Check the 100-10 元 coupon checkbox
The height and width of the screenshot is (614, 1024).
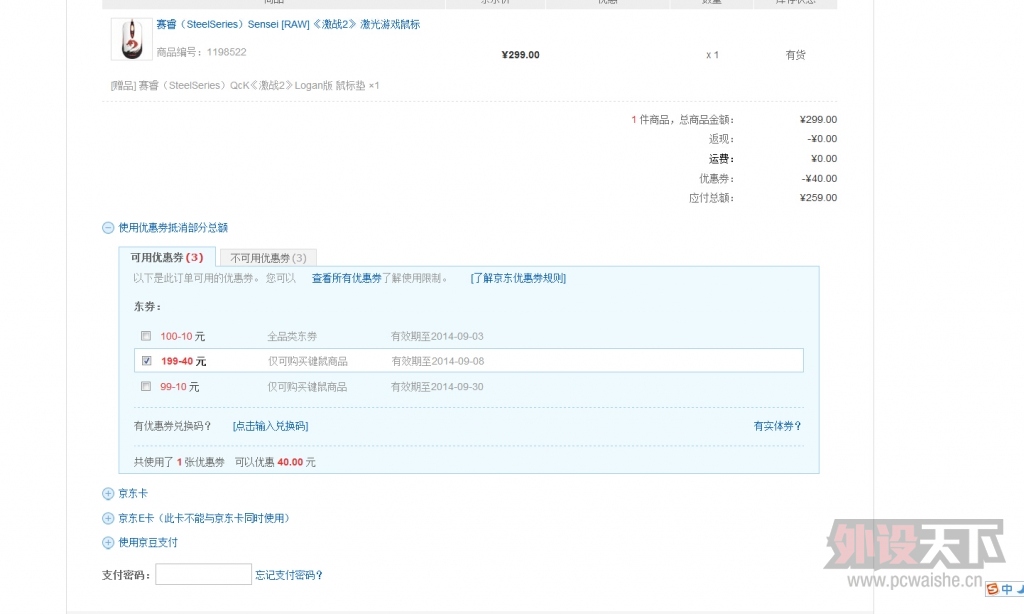tap(146, 336)
